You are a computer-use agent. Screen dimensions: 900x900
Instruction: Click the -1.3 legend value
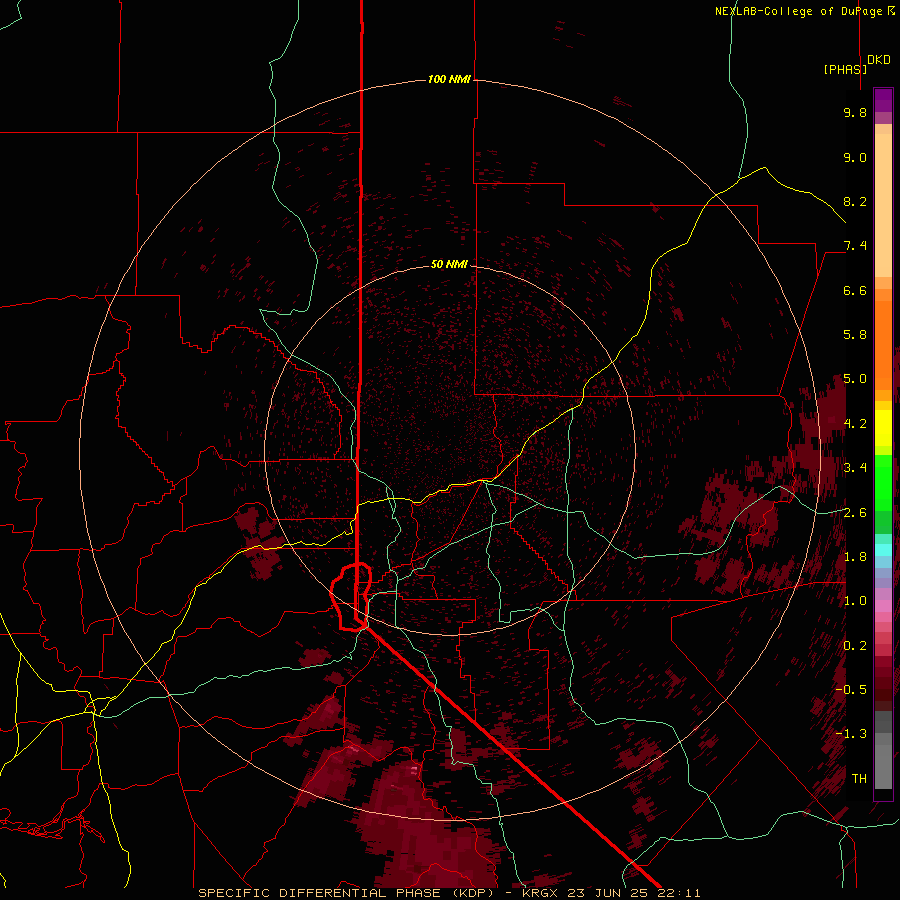click(851, 734)
